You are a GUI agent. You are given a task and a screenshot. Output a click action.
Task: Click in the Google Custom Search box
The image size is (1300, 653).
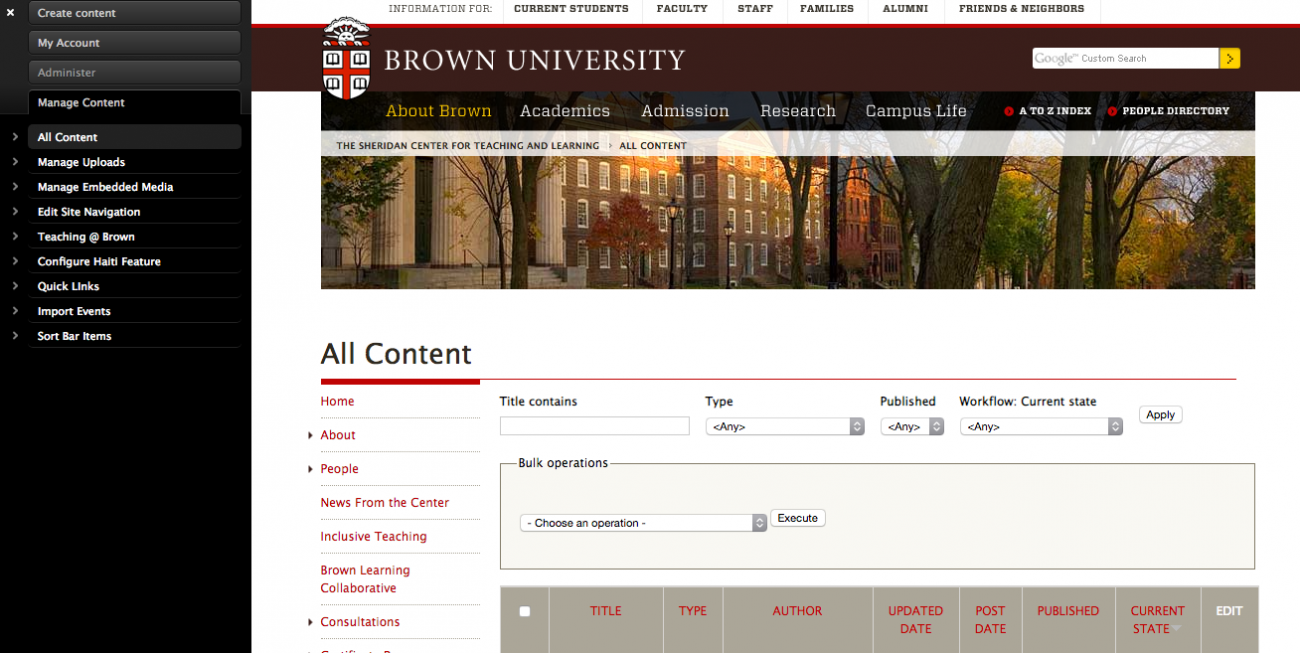coord(1126,58)
